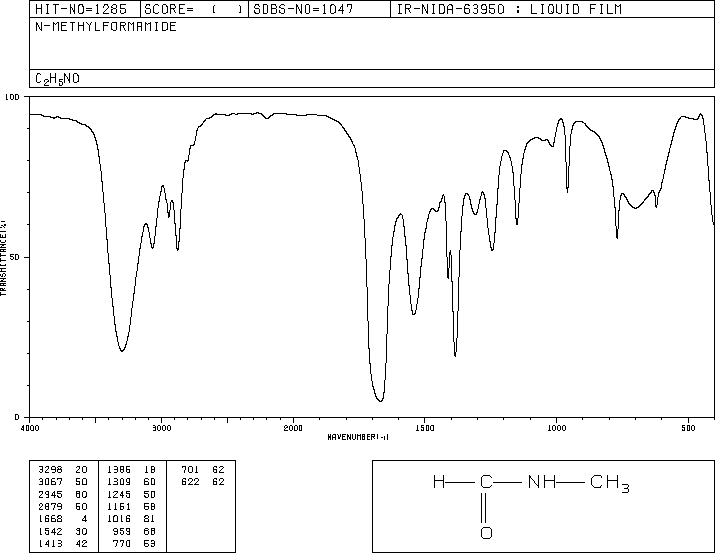Click the 1500 wavenumber axis label
This screenshot has width=715, height=553.
point(425,428)
